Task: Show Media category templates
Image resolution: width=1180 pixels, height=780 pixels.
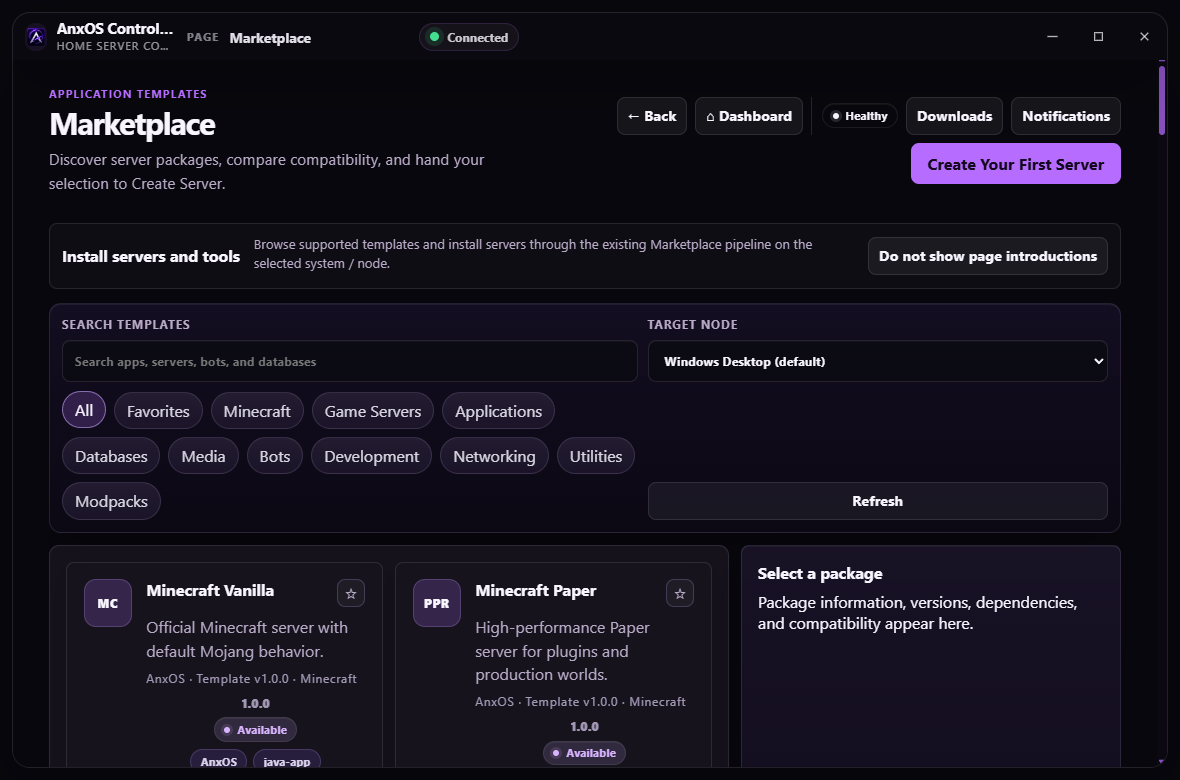Action: pyautogui.click(x=203, y=456)
